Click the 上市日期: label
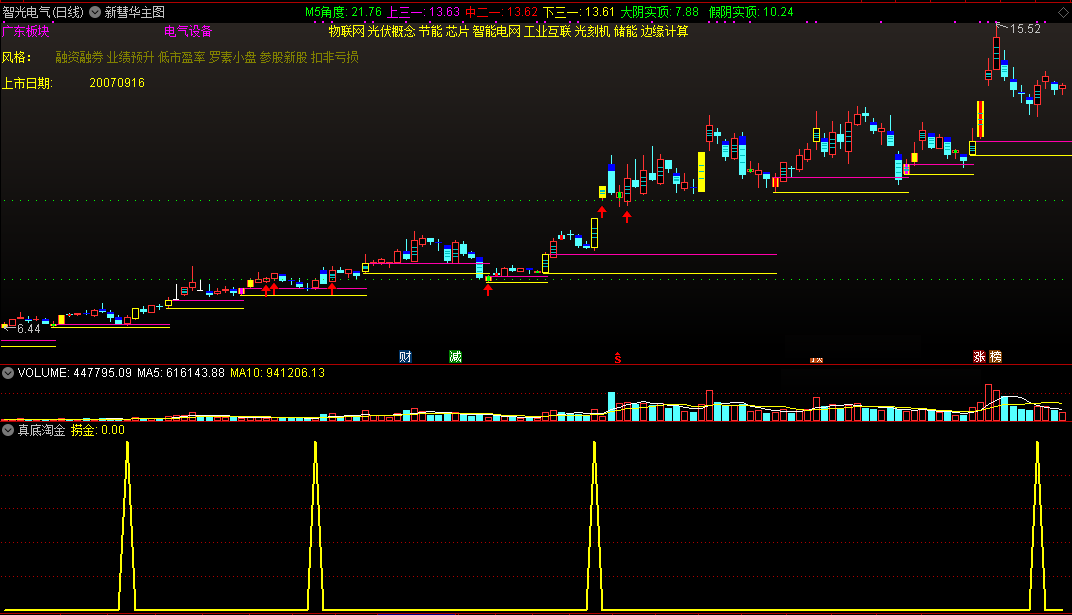 (27, 83)
